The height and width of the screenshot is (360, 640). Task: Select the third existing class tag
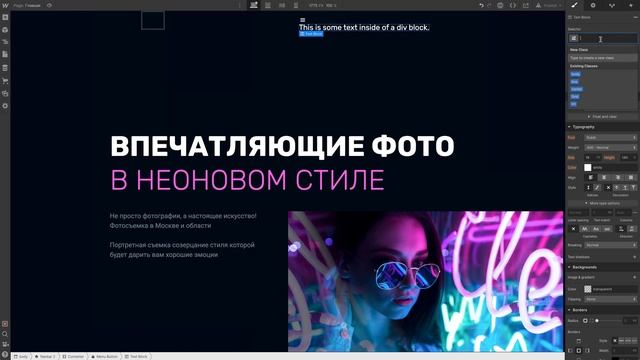pyautogui.click(x=576, y=89)
